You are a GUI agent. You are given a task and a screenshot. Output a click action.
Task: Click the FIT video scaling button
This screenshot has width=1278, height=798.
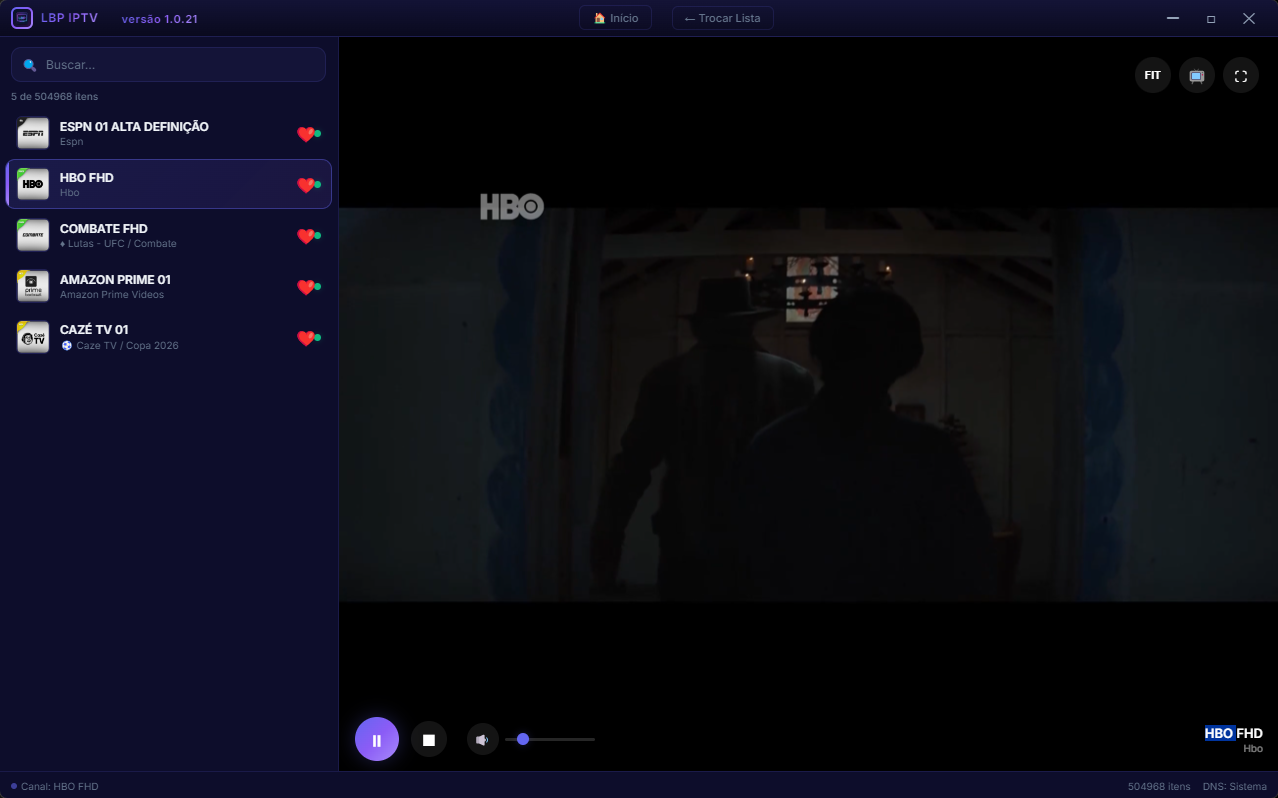tap(1153, 75)
